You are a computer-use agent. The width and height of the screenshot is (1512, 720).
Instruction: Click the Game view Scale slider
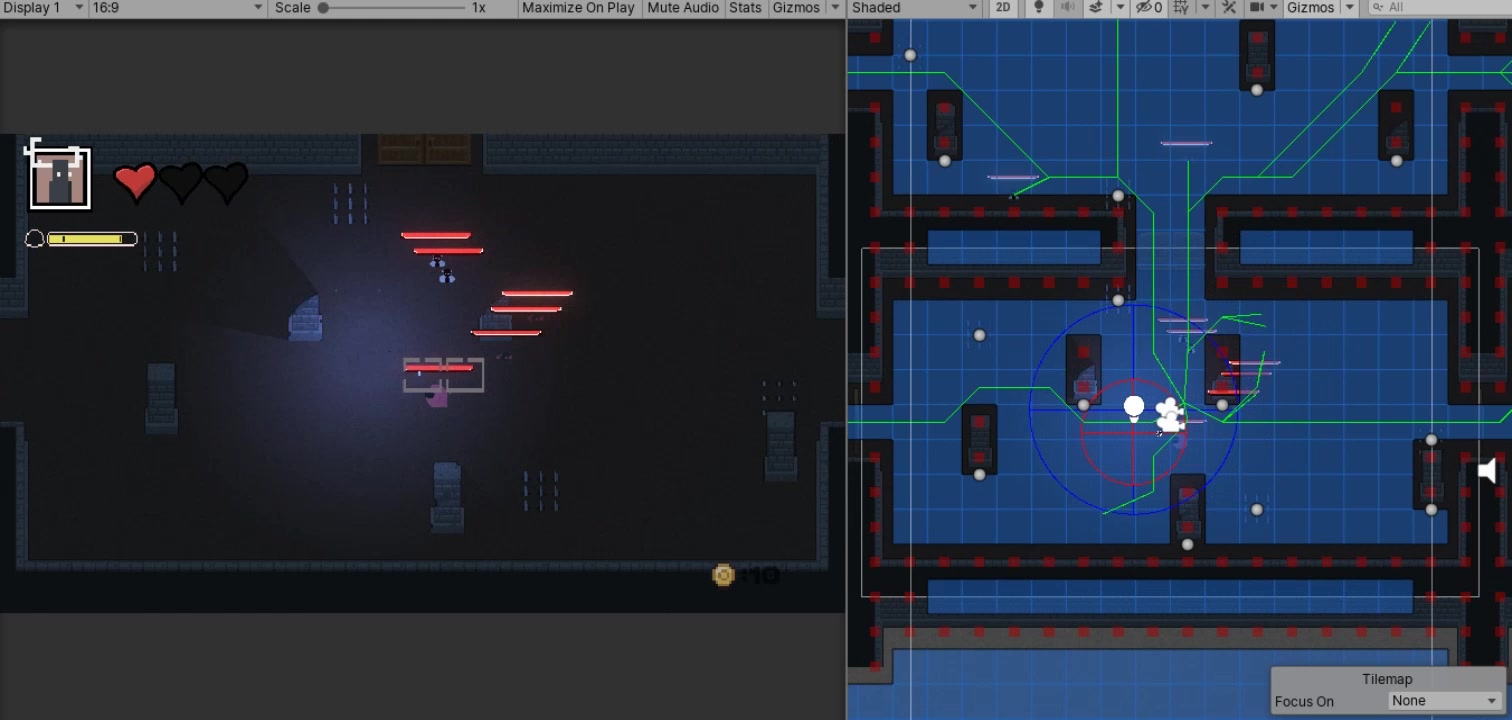point(397,8)
